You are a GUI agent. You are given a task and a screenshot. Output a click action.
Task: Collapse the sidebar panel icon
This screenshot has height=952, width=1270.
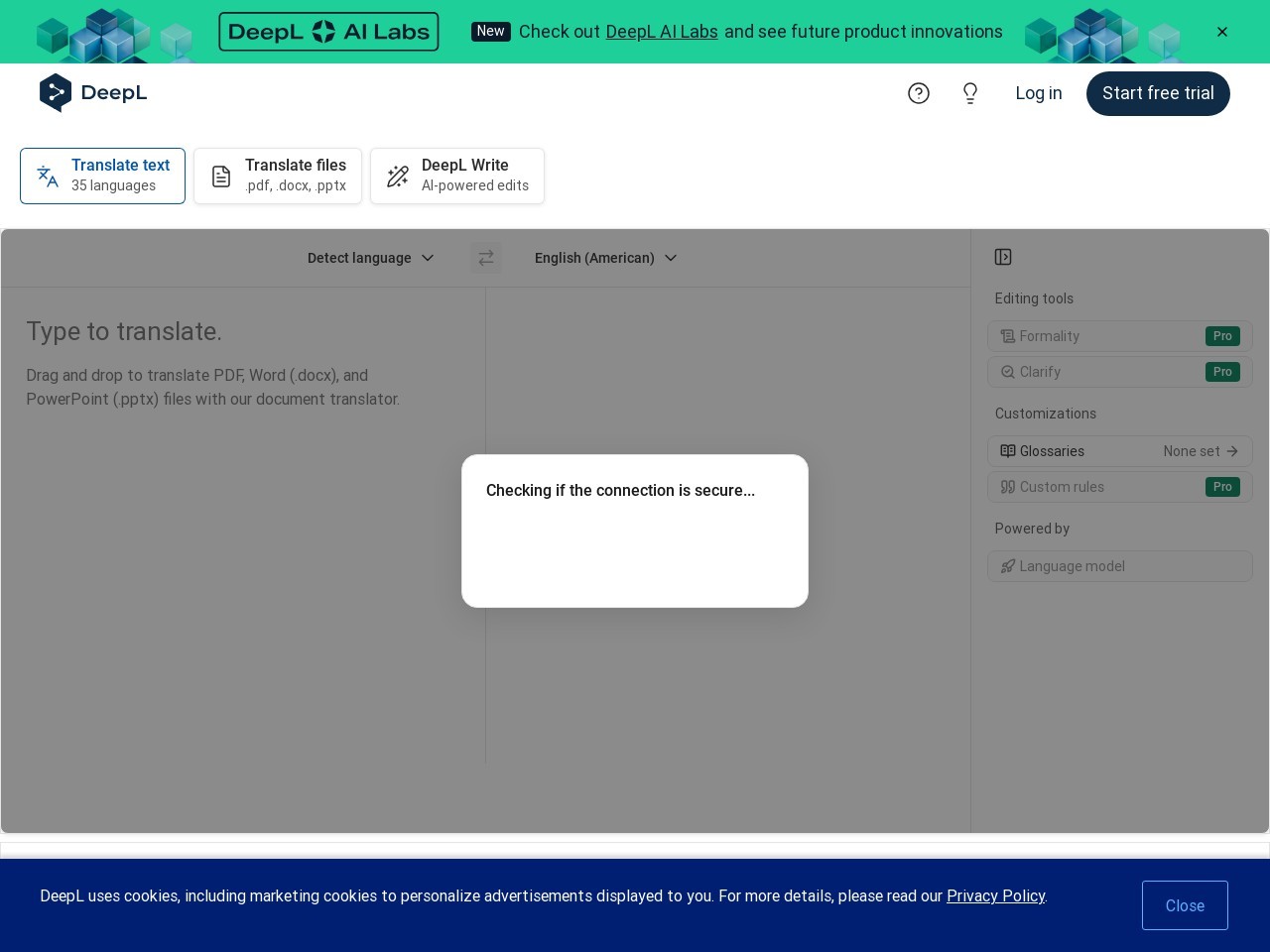click(1003, 257)
